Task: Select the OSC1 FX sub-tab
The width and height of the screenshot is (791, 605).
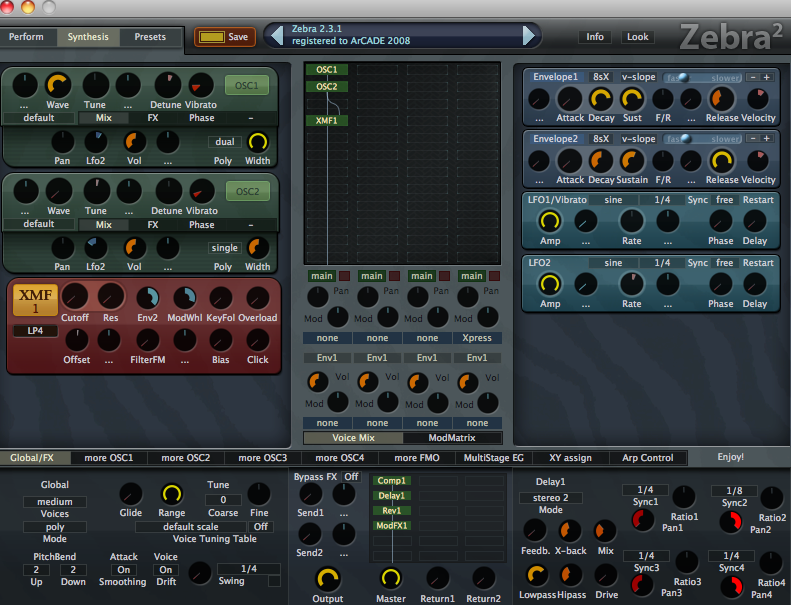Action: coord(153,118)
